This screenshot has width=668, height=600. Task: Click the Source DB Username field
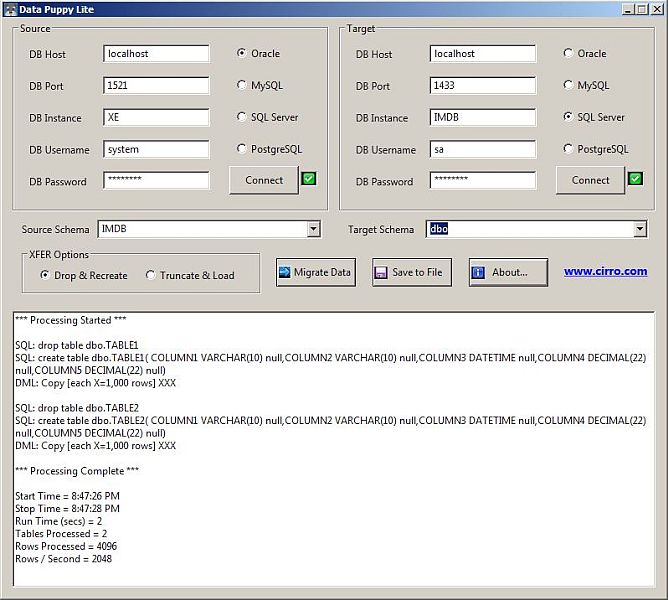click(x=156, y=149)
